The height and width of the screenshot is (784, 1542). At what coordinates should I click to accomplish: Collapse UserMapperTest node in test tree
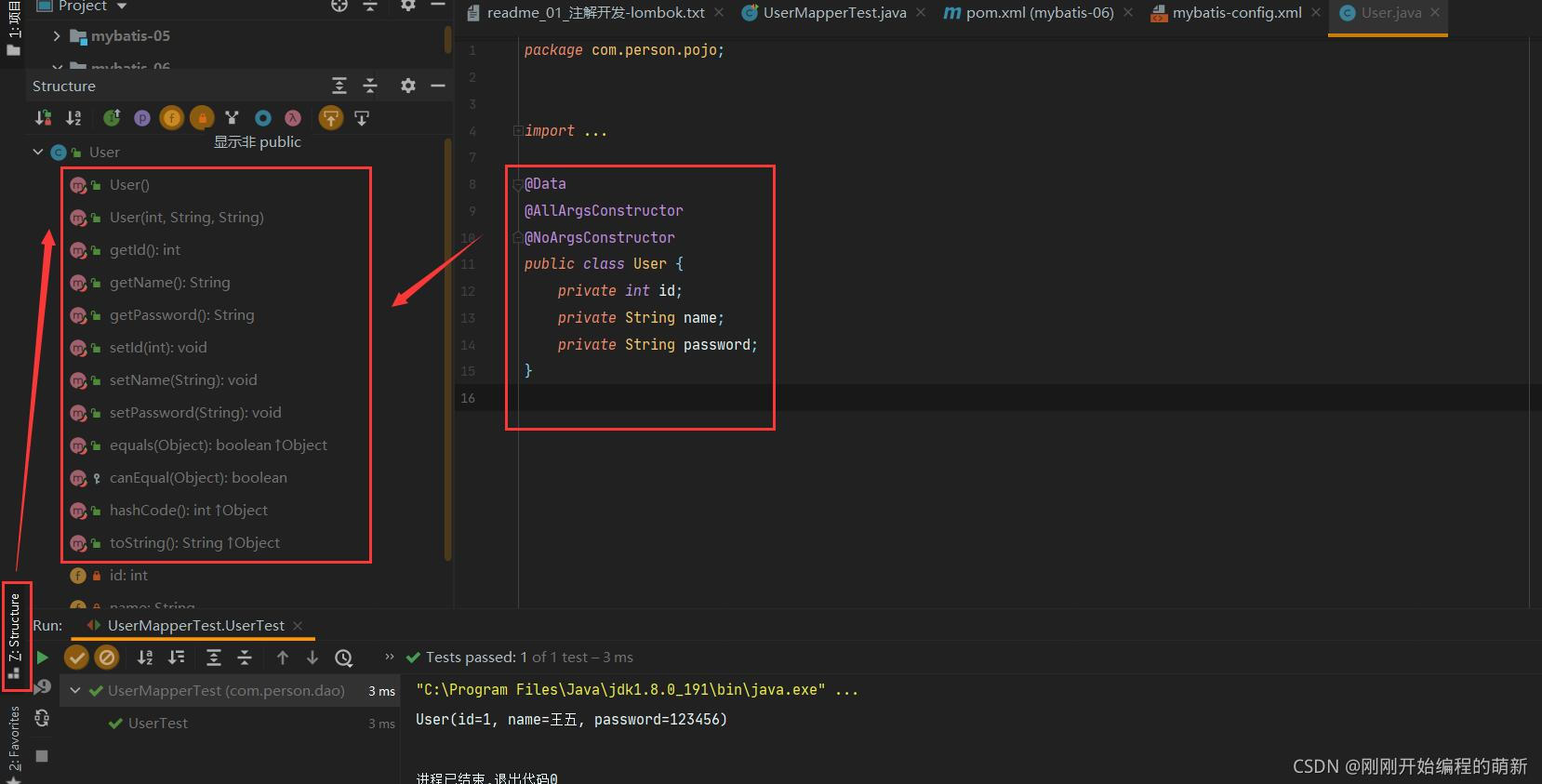tap(75, 691)
